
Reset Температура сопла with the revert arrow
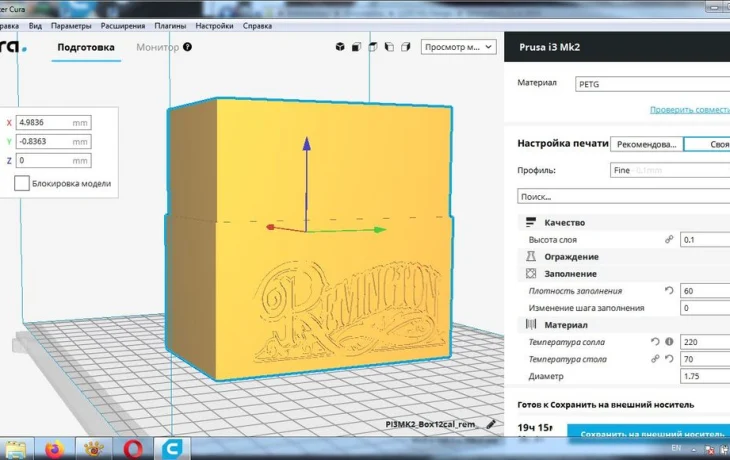pyautogui.click(x=655, y=342)
